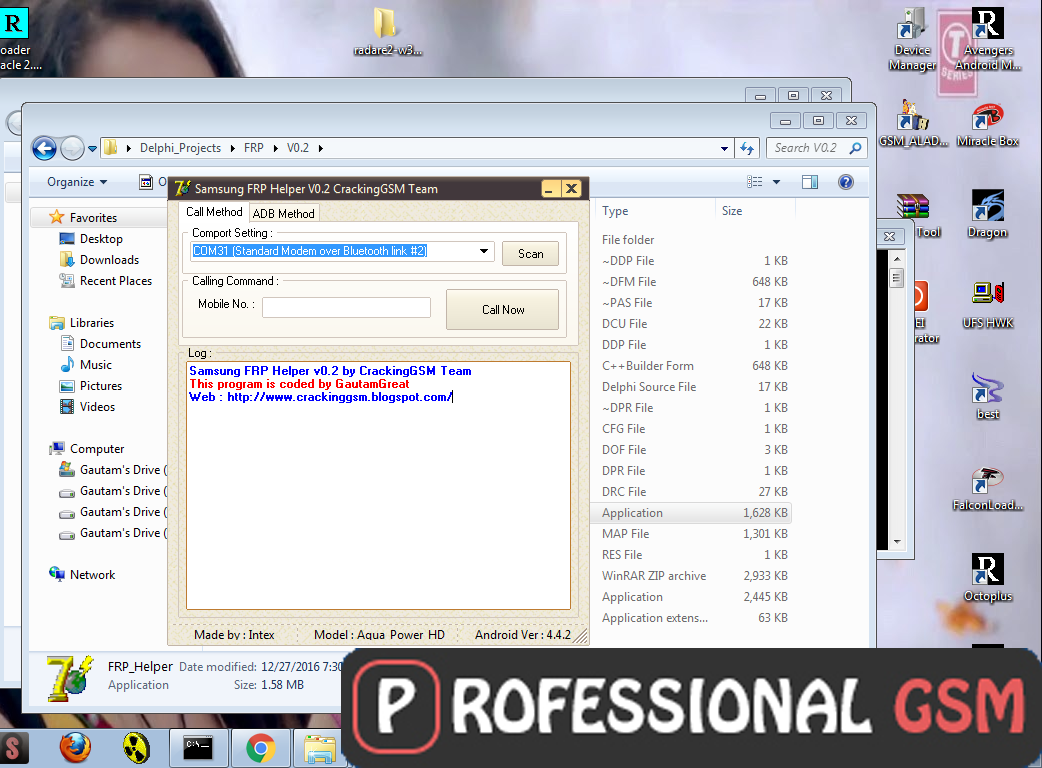This screenshot has width=1042, height=768.
Task: Select the Application extens... row
Action: click(691, 618)
